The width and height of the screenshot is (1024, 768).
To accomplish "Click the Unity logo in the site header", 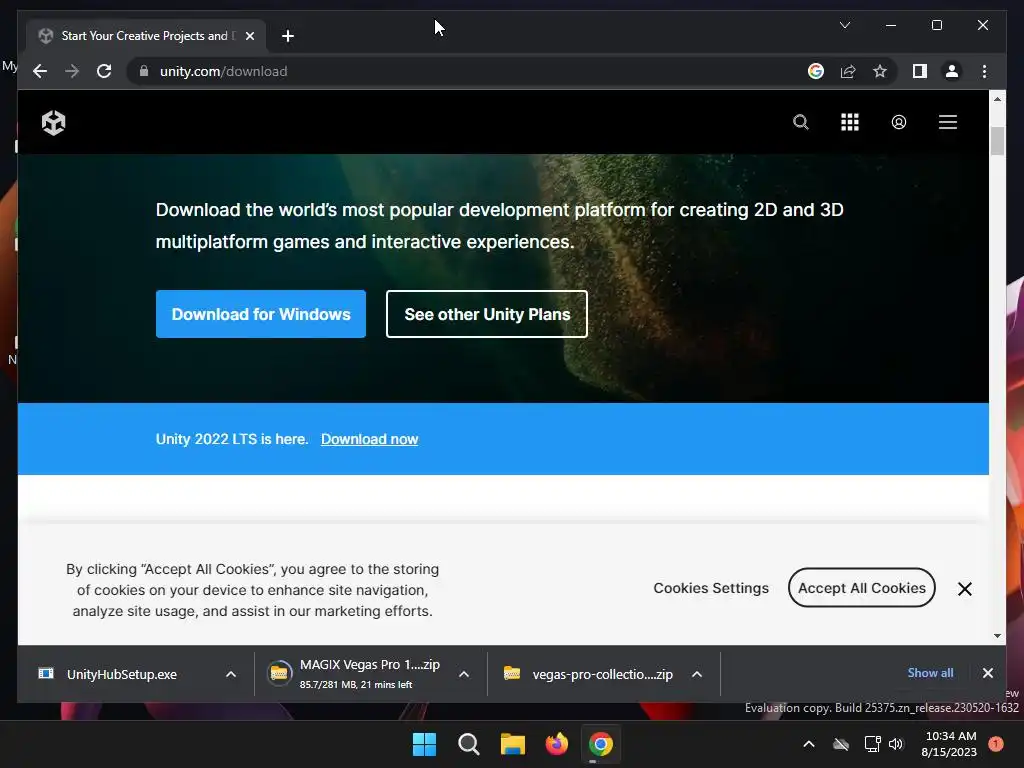I will pyautogui.click(x=54, y=122).
